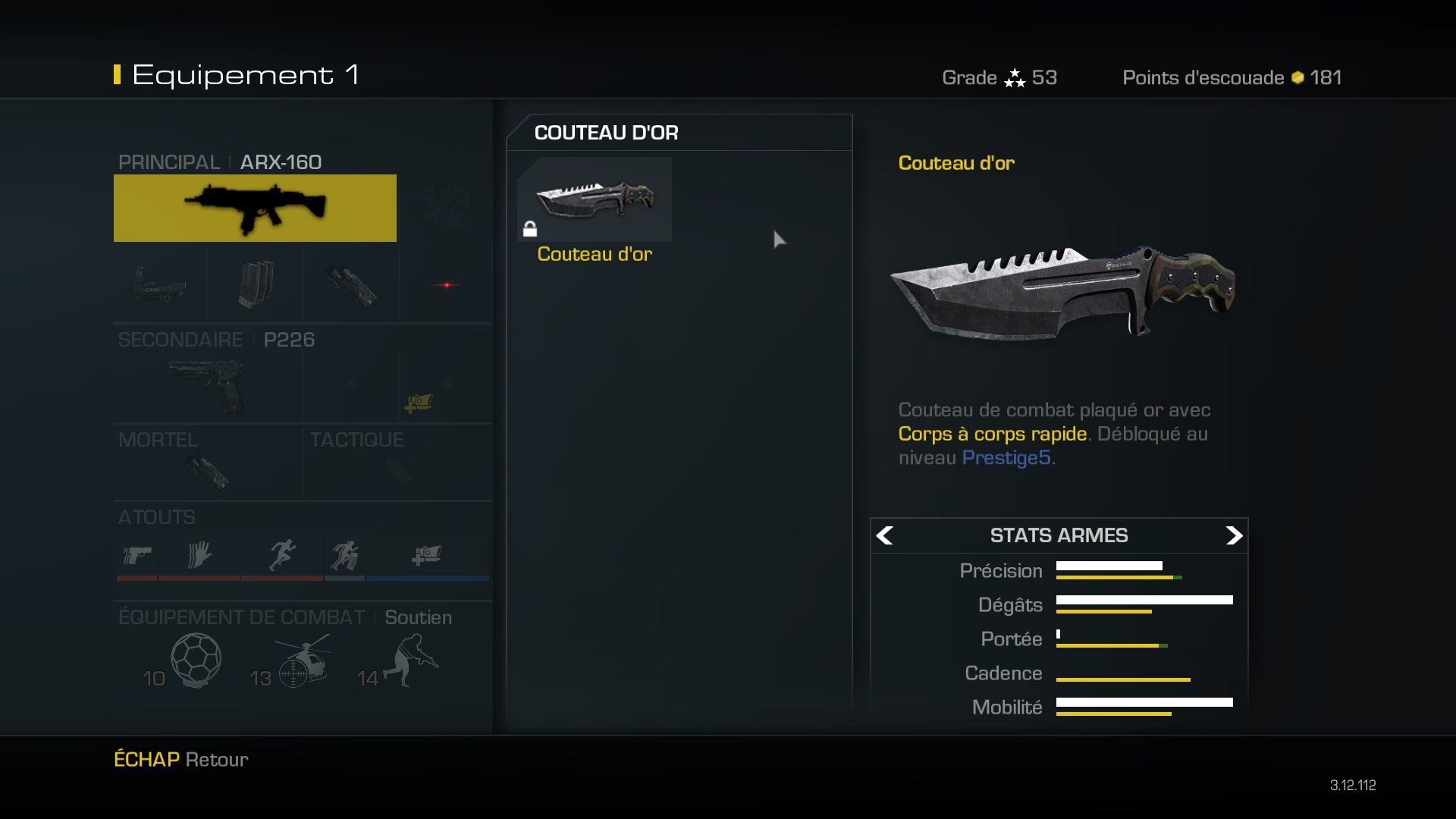
Task: Click ÉCHAP Retour to go back
Action: 180,759
